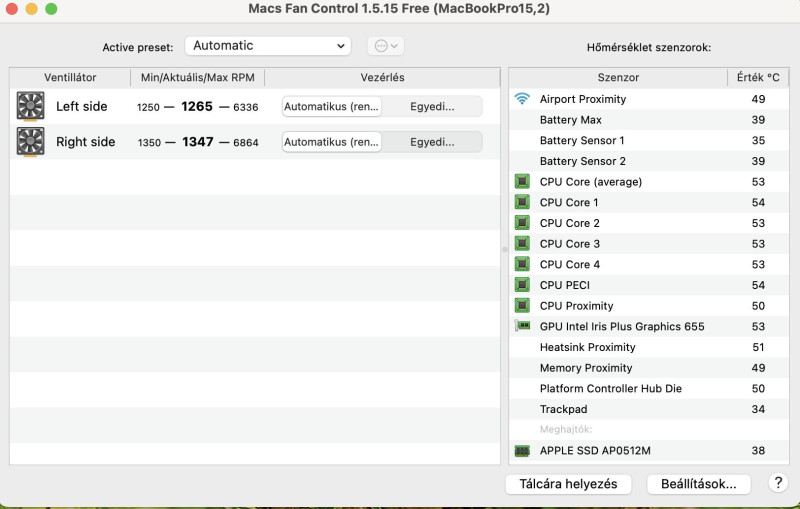Click the yellow minimize window button
800x509 pixels.
[32, 9]
